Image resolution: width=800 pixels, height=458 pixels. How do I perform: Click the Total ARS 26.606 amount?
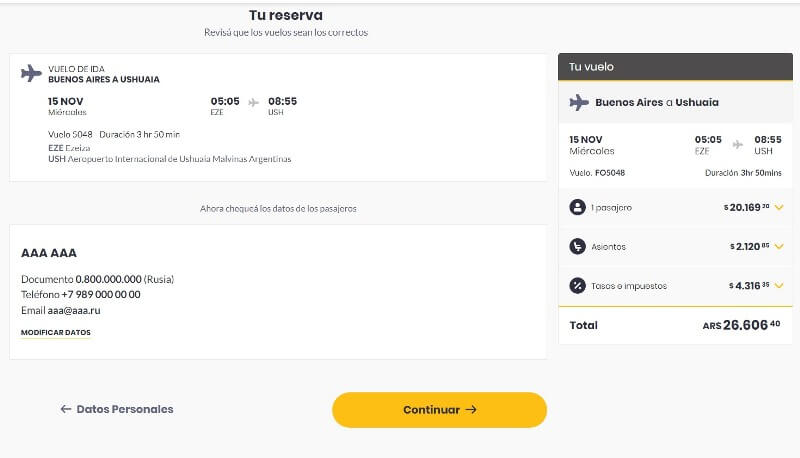(741, 325)
